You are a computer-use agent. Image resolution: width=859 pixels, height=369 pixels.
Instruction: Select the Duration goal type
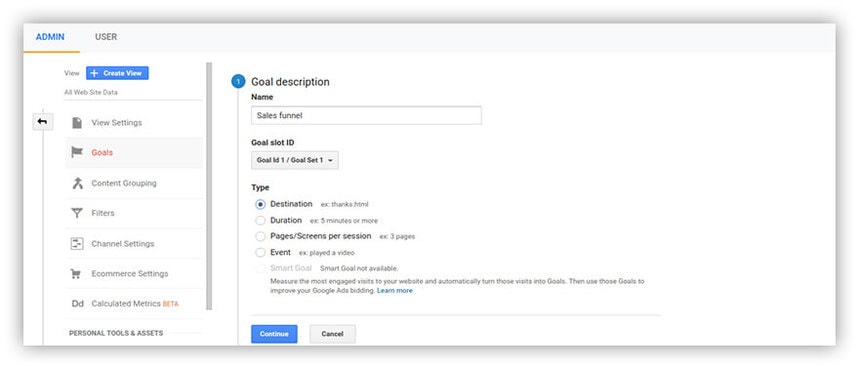pyautogui.click(x=260, y=221)
